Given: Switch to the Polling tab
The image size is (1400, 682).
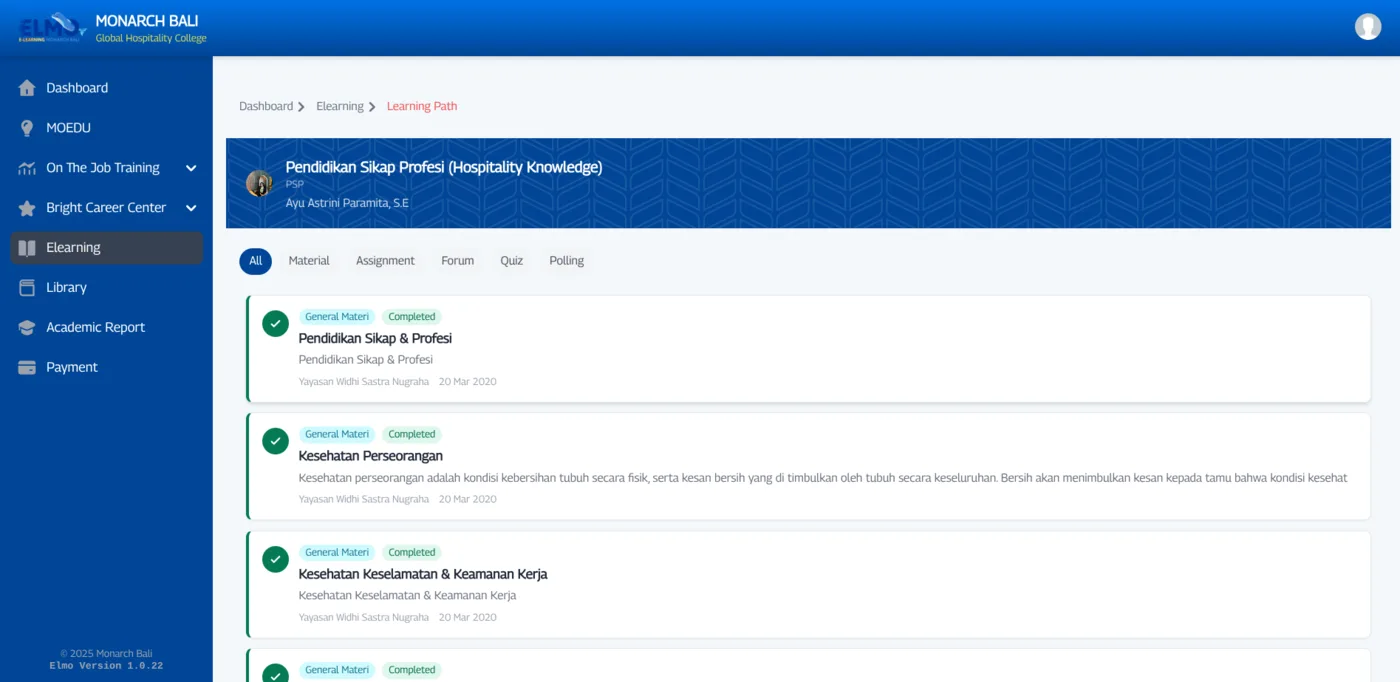Looking at the screenshot, I should coord(566,261).
